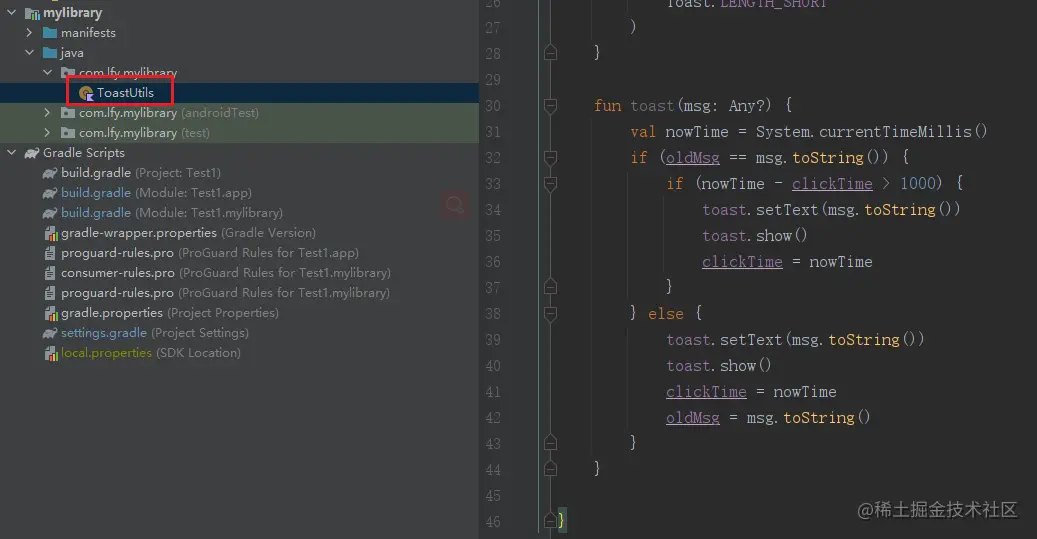Click line number 38 in gutter
1037x539 pixels.
point(493,313)
